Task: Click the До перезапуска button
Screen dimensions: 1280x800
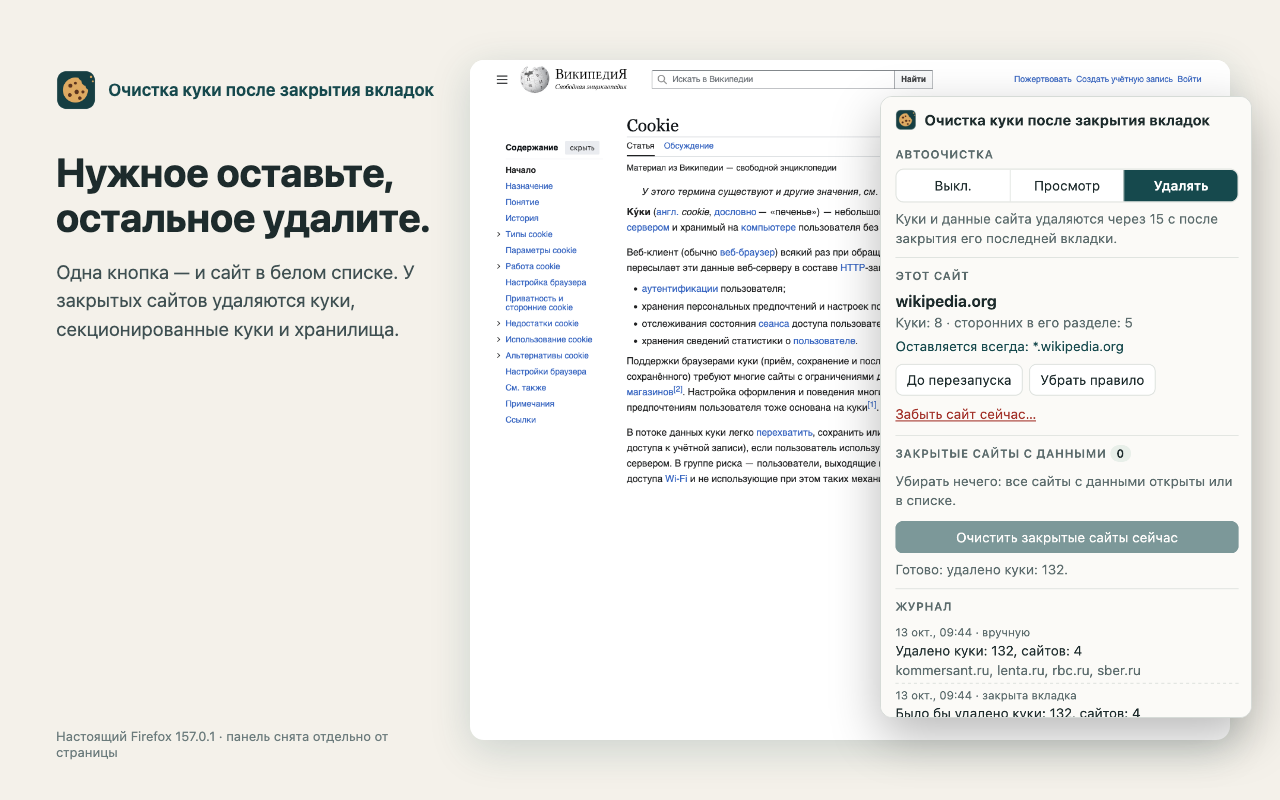Action: pos(960,380)
